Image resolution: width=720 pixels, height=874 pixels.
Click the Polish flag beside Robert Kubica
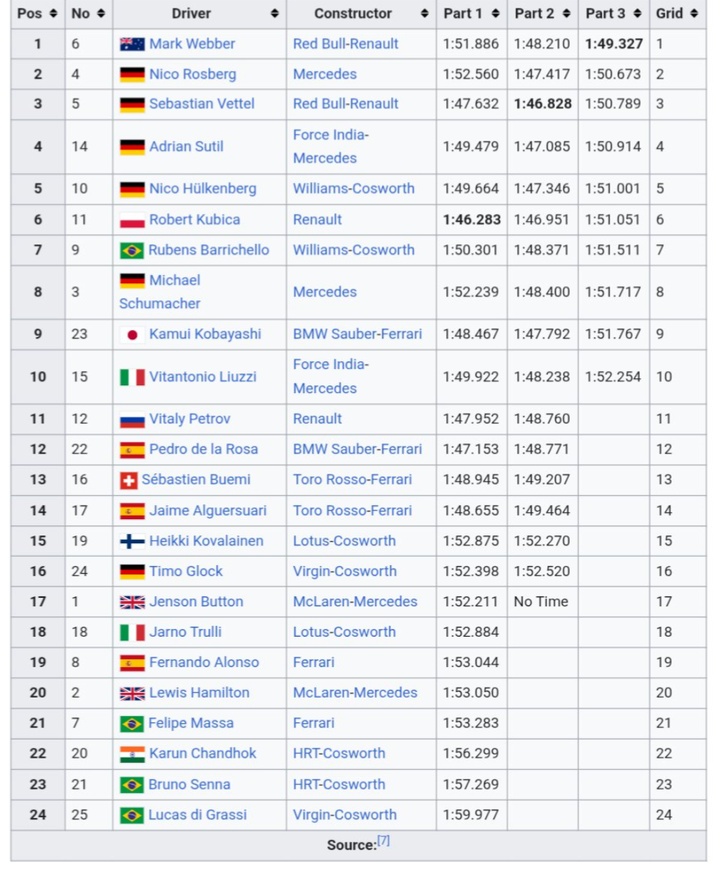click(x=132, y=220)
